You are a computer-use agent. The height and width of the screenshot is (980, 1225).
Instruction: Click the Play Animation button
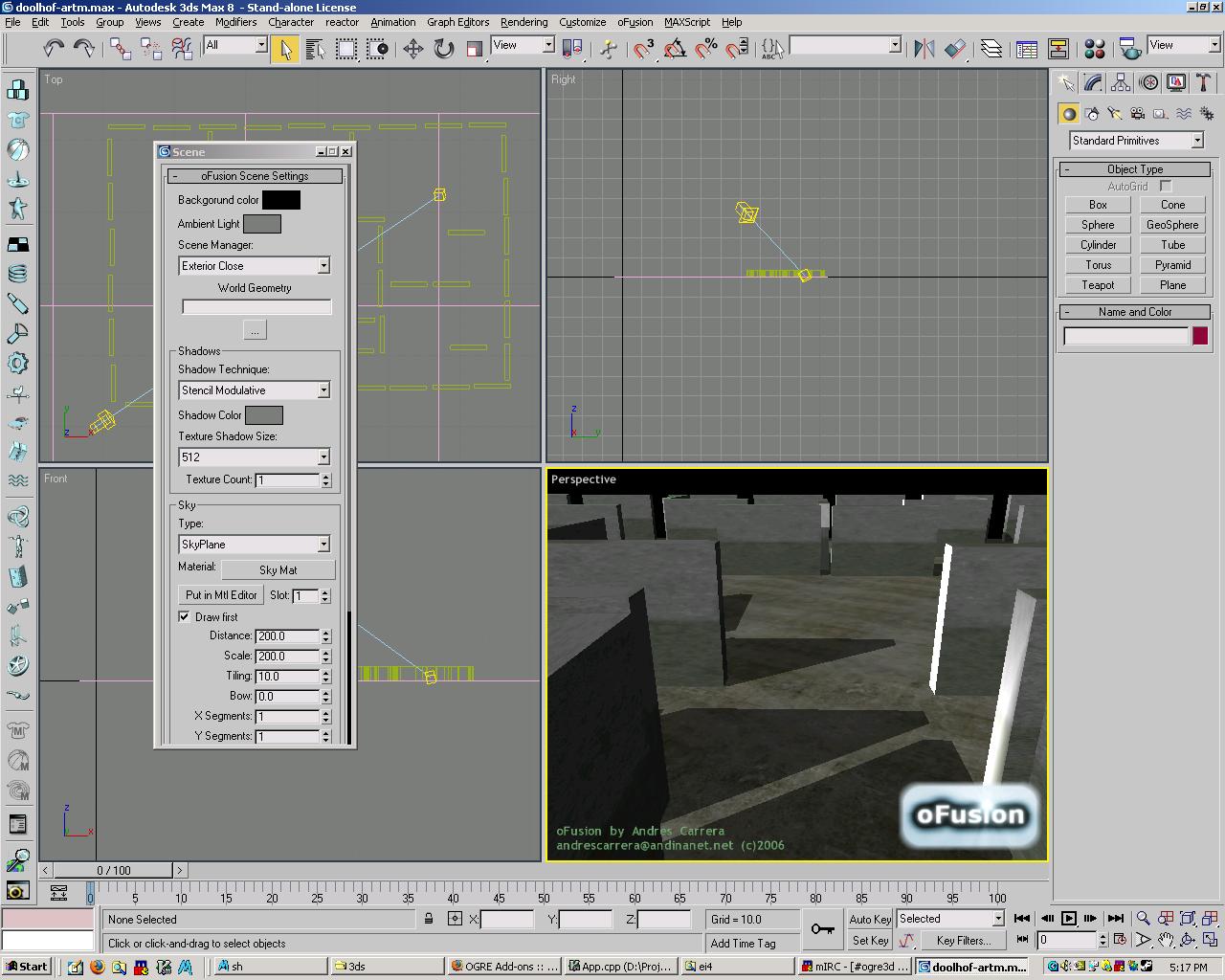click(1069, 919)
